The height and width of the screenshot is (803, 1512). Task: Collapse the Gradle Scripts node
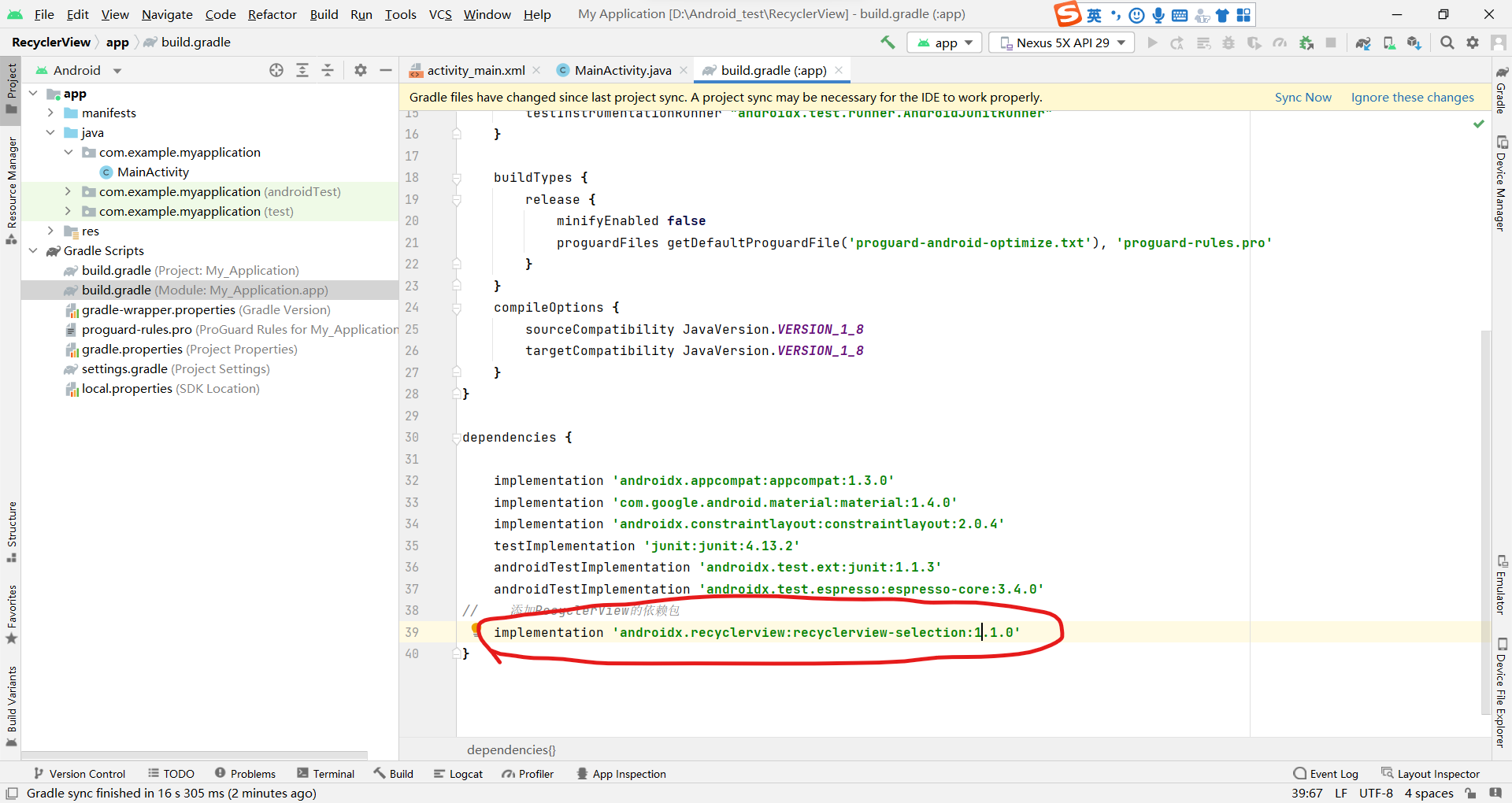[33, 250]
